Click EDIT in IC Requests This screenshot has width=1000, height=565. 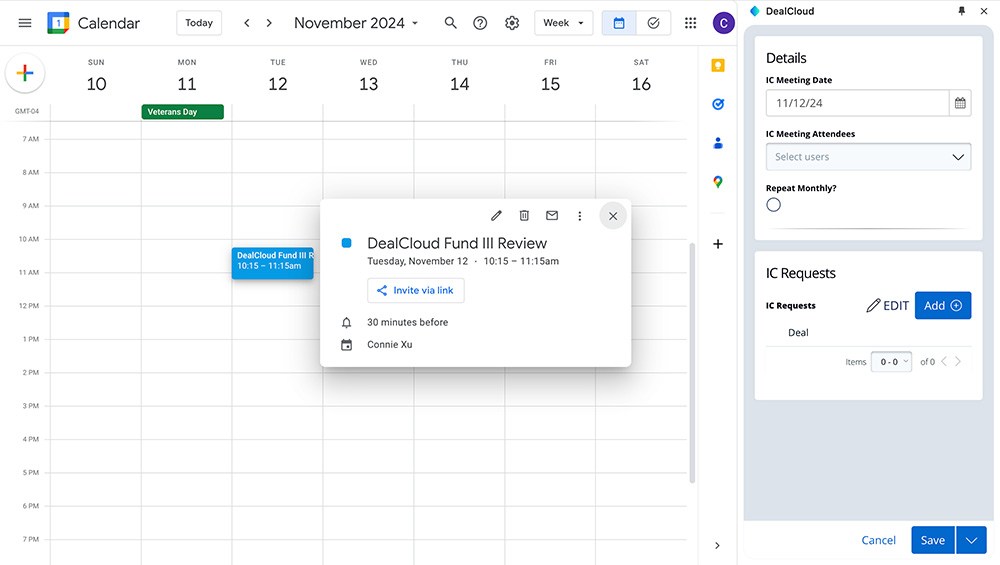click(888, 305)
